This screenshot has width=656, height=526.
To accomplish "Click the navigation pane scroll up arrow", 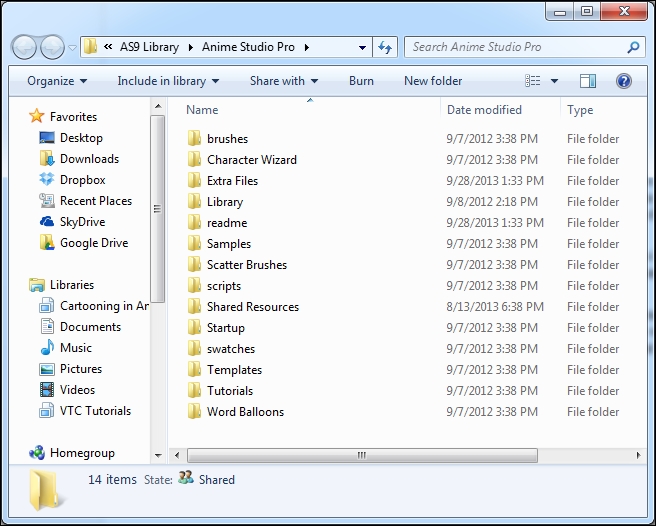I will [x=158, y=106].
